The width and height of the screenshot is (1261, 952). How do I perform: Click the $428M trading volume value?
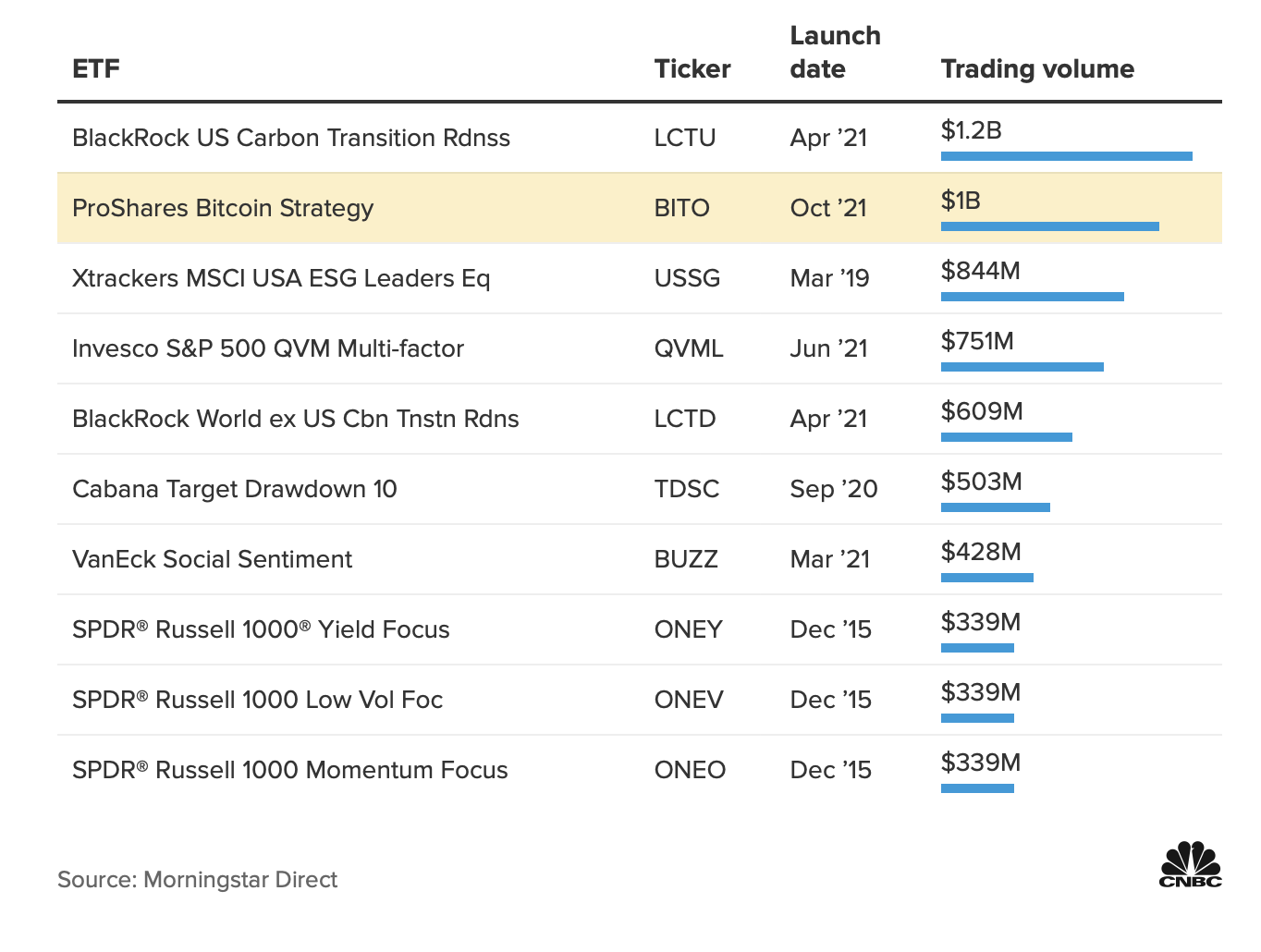[981, 552]
